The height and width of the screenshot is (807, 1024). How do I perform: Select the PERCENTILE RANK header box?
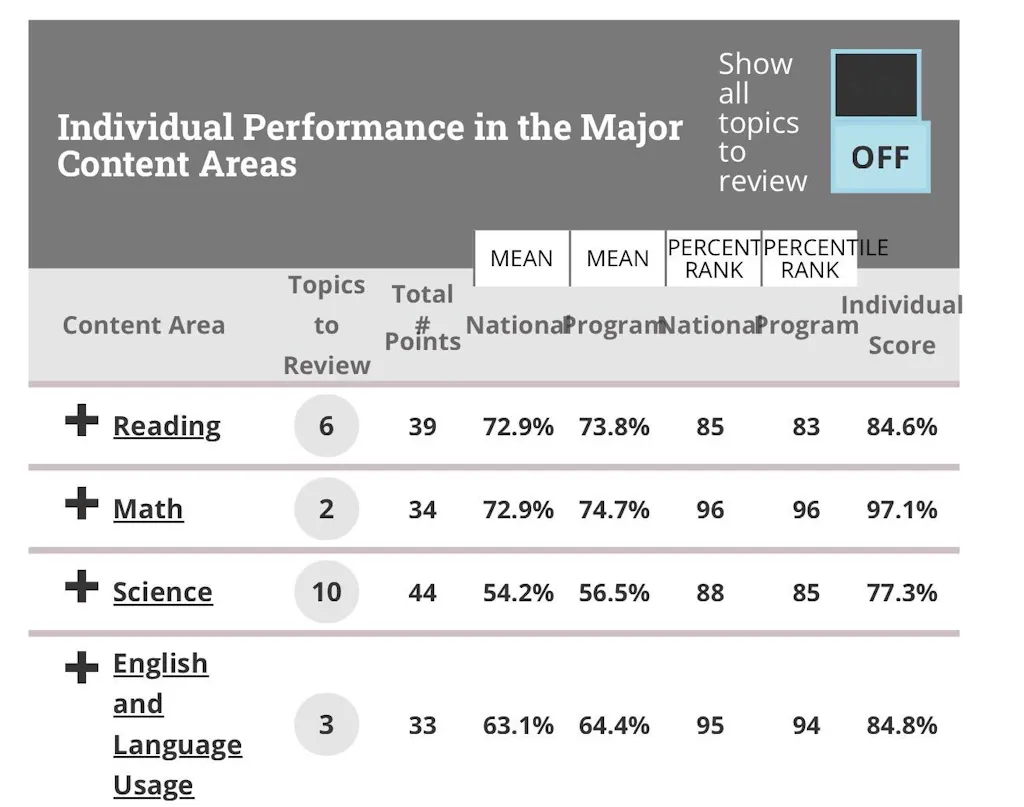point(810,259)
